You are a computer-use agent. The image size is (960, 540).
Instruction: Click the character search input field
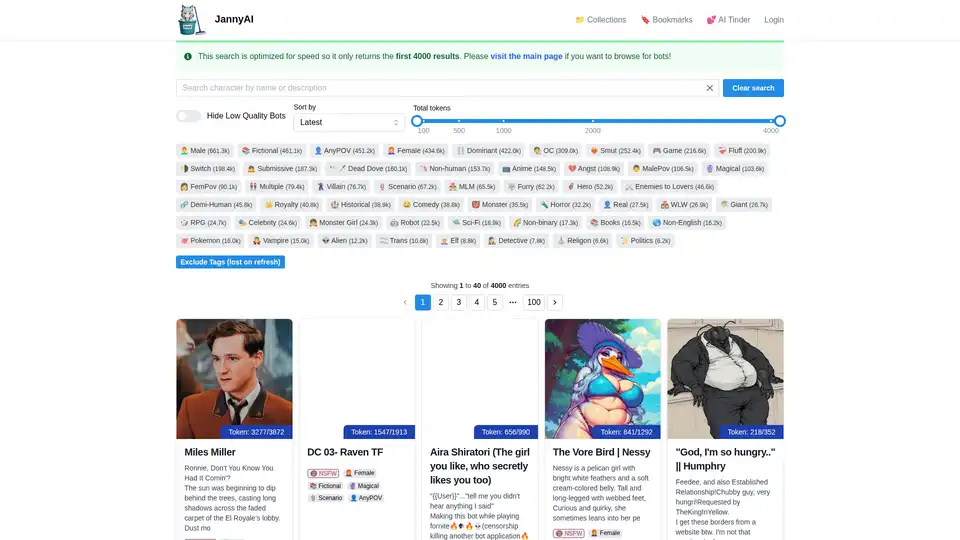(x=441, y=88)
